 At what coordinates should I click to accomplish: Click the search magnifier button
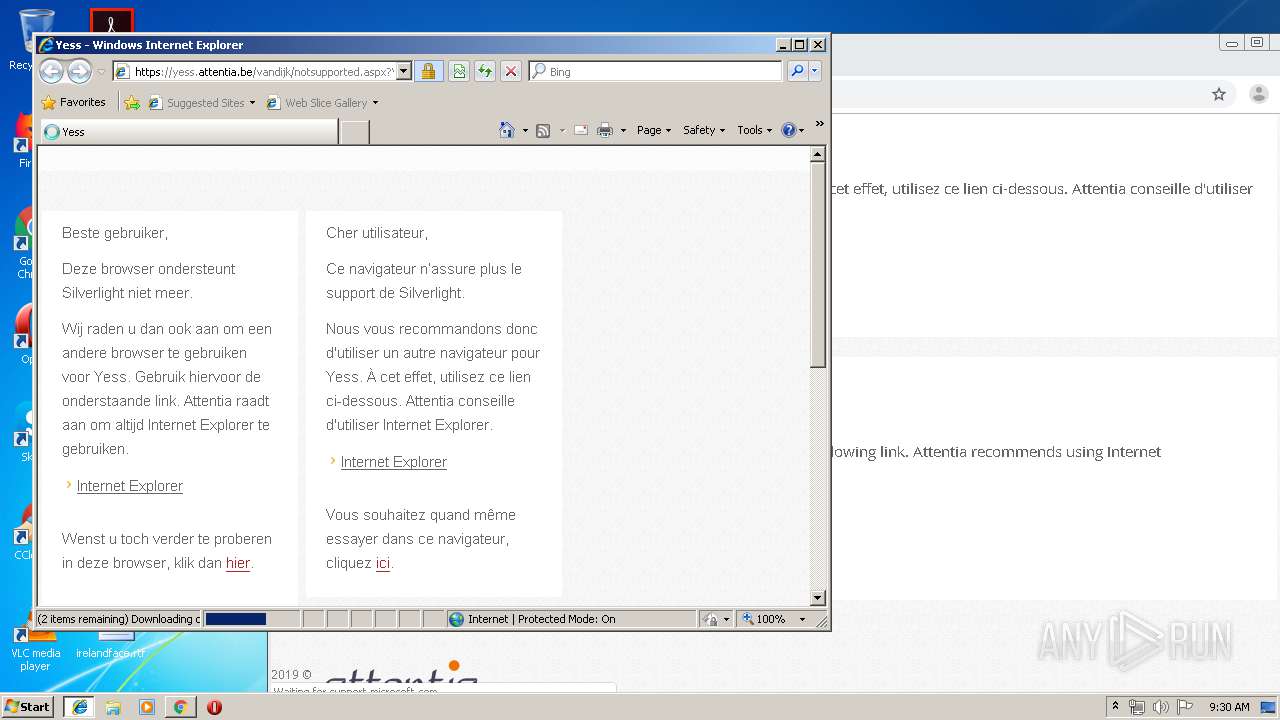tap(797, 71)
